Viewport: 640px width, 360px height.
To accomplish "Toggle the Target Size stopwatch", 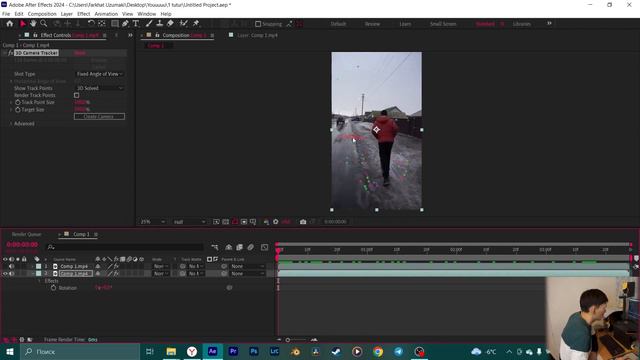I will [x=18, y=110].
